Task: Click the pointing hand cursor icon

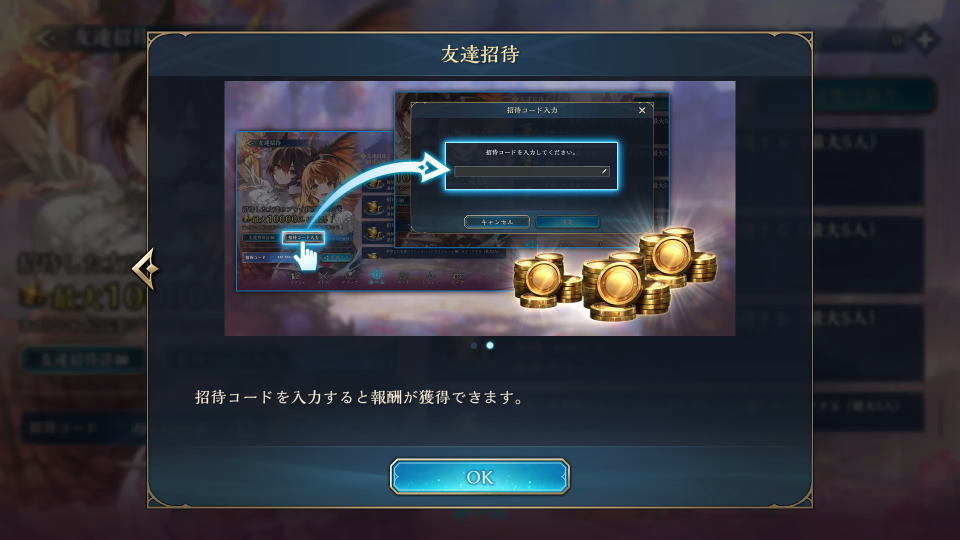Action: (x=305, y=256)
